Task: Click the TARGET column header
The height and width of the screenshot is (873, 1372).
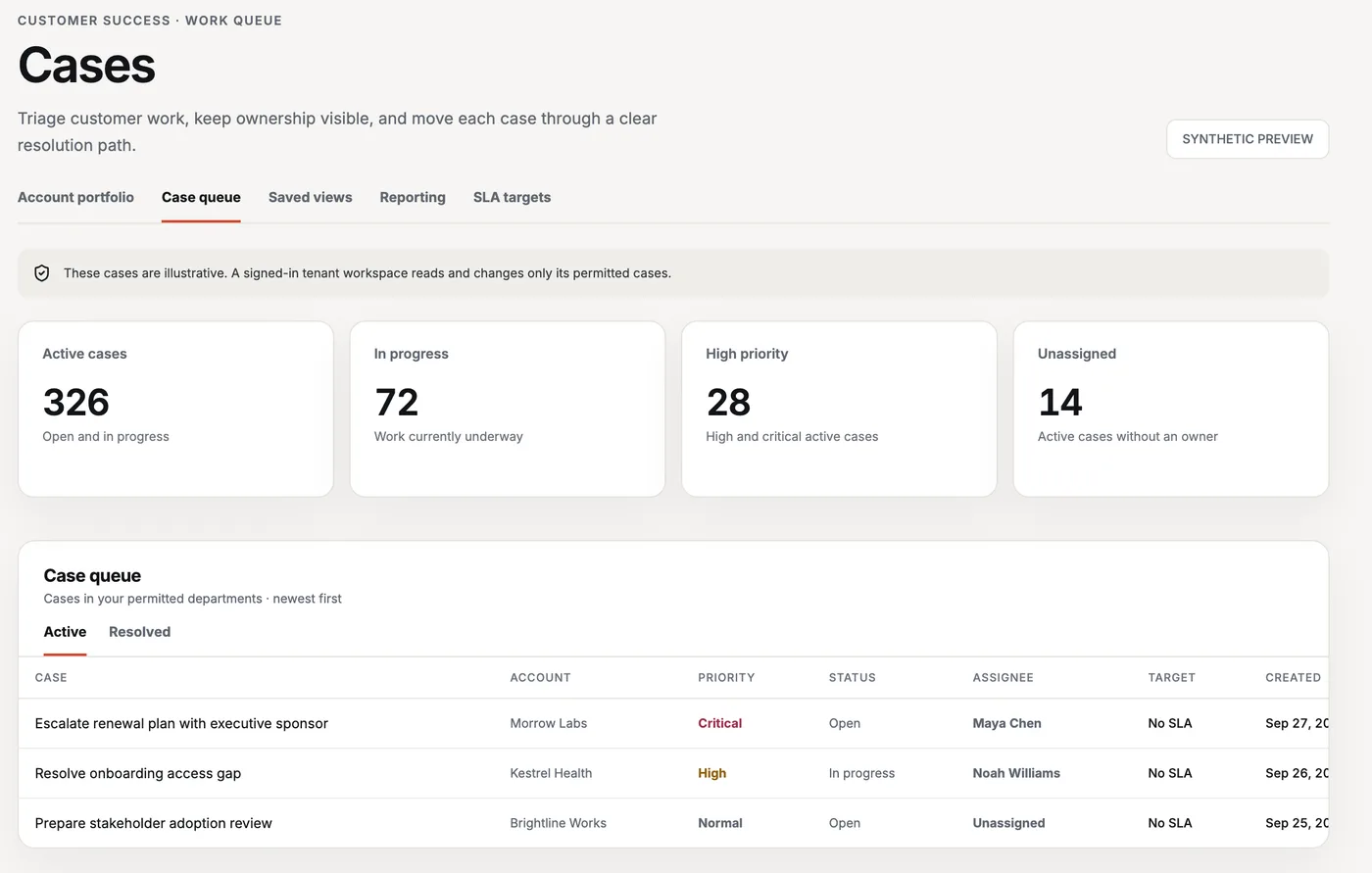Action: pos(1171,678)
